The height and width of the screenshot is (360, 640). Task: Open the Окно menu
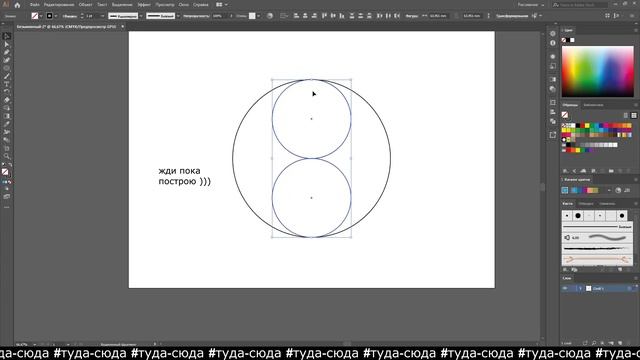[x=184, y=5]
